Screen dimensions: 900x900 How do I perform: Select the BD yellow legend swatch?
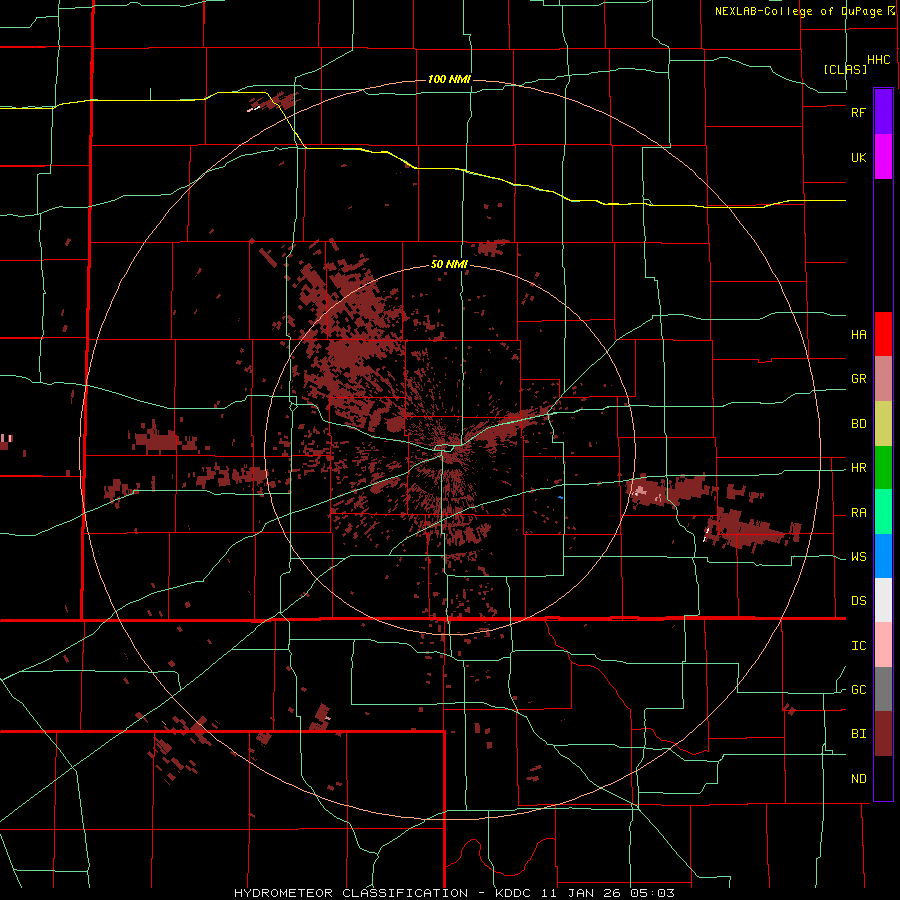tap(883, 424)
